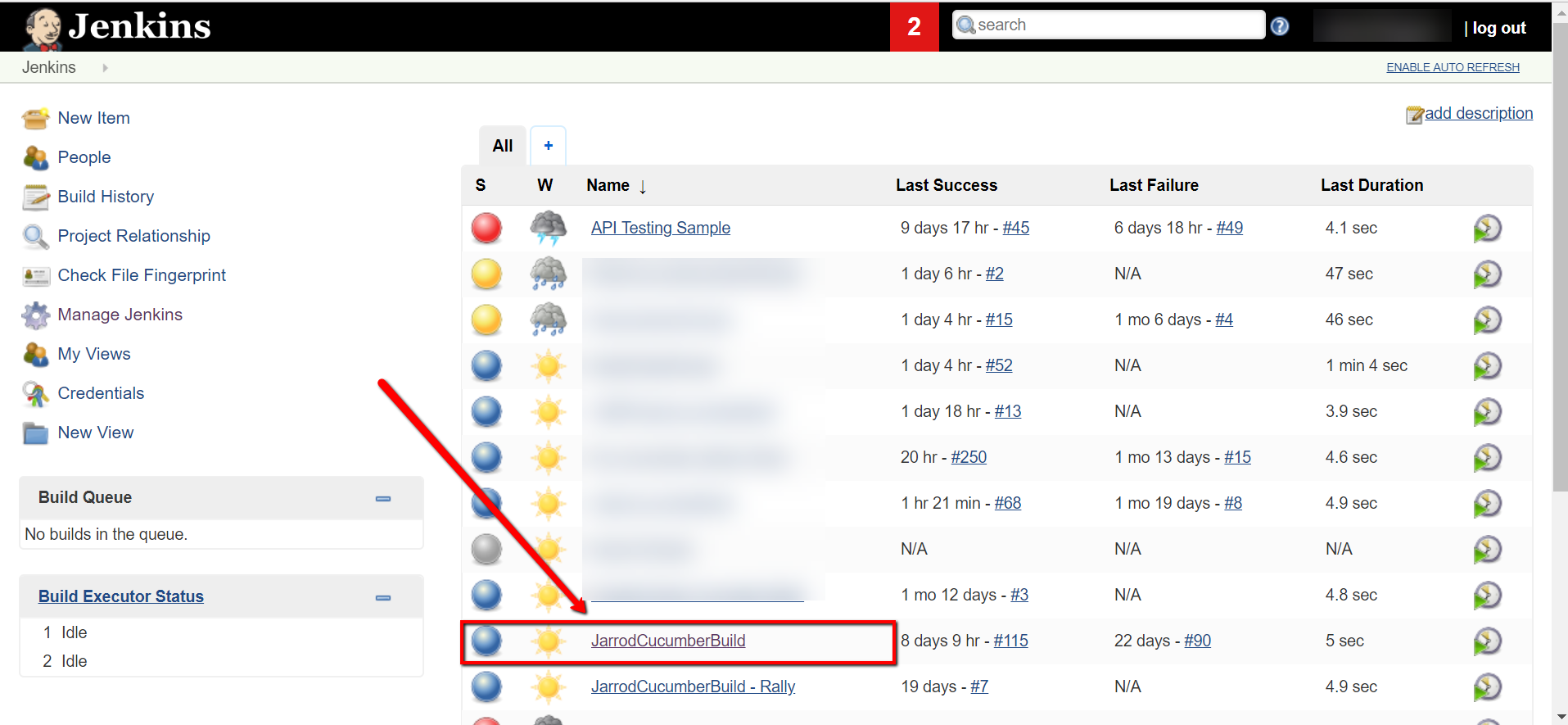Schedule build for the 1 min 4 sec job
This screenshot has height=725, width=1568.
click(1487, 366)
